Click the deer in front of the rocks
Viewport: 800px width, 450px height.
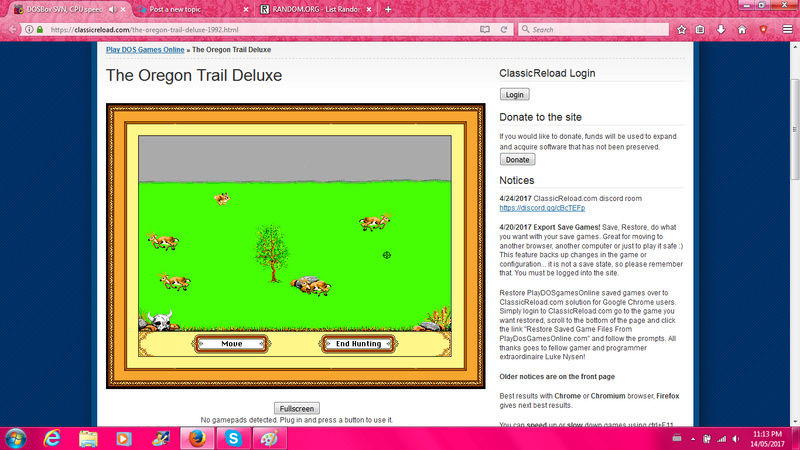(317, 288)
